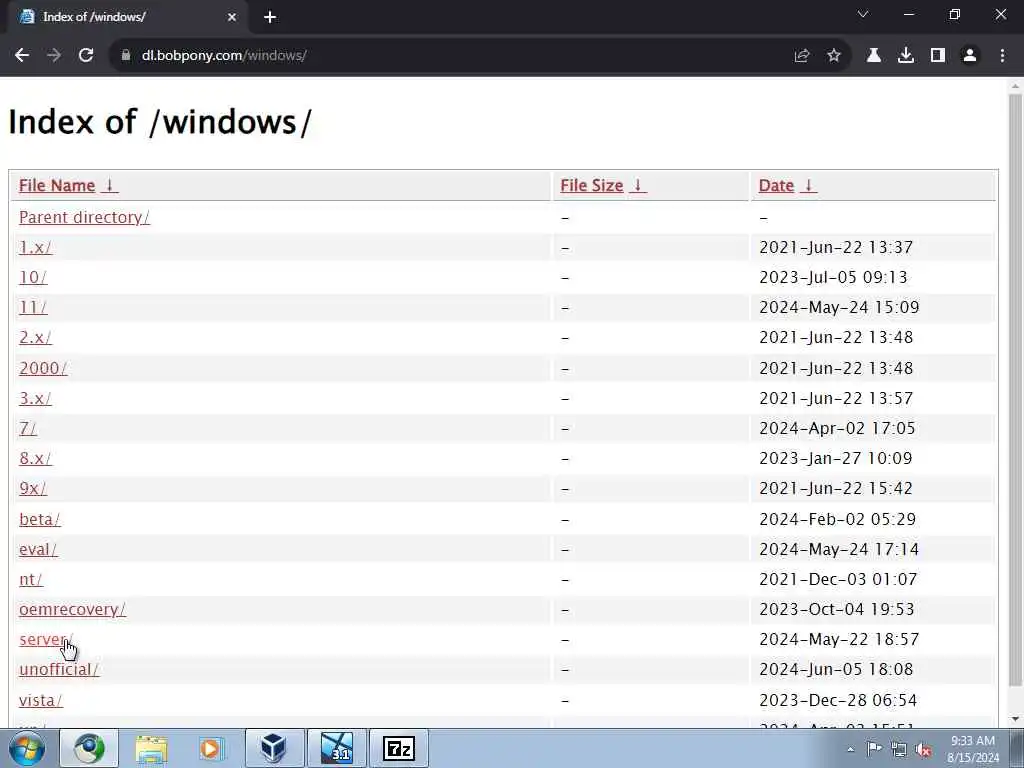Open the 2.x/ folder
Image resolution: width=1024 pixels, height=768 pixels.
click(35, 338)
